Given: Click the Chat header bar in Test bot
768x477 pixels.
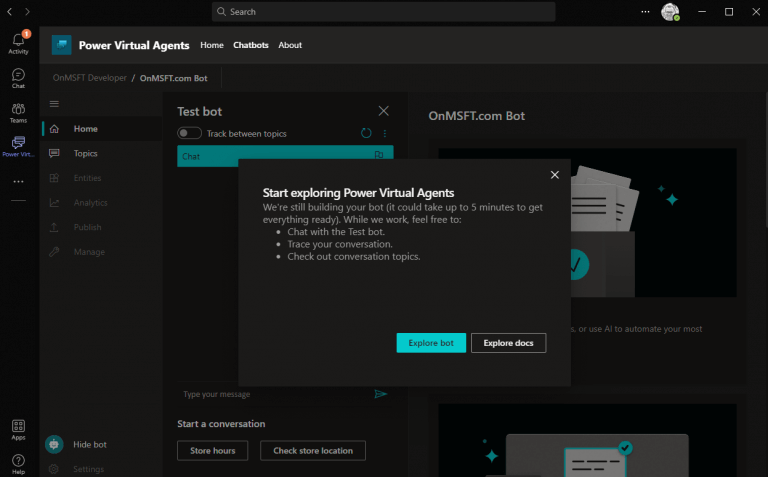Looking at the screenshot, I should point(285,156).
